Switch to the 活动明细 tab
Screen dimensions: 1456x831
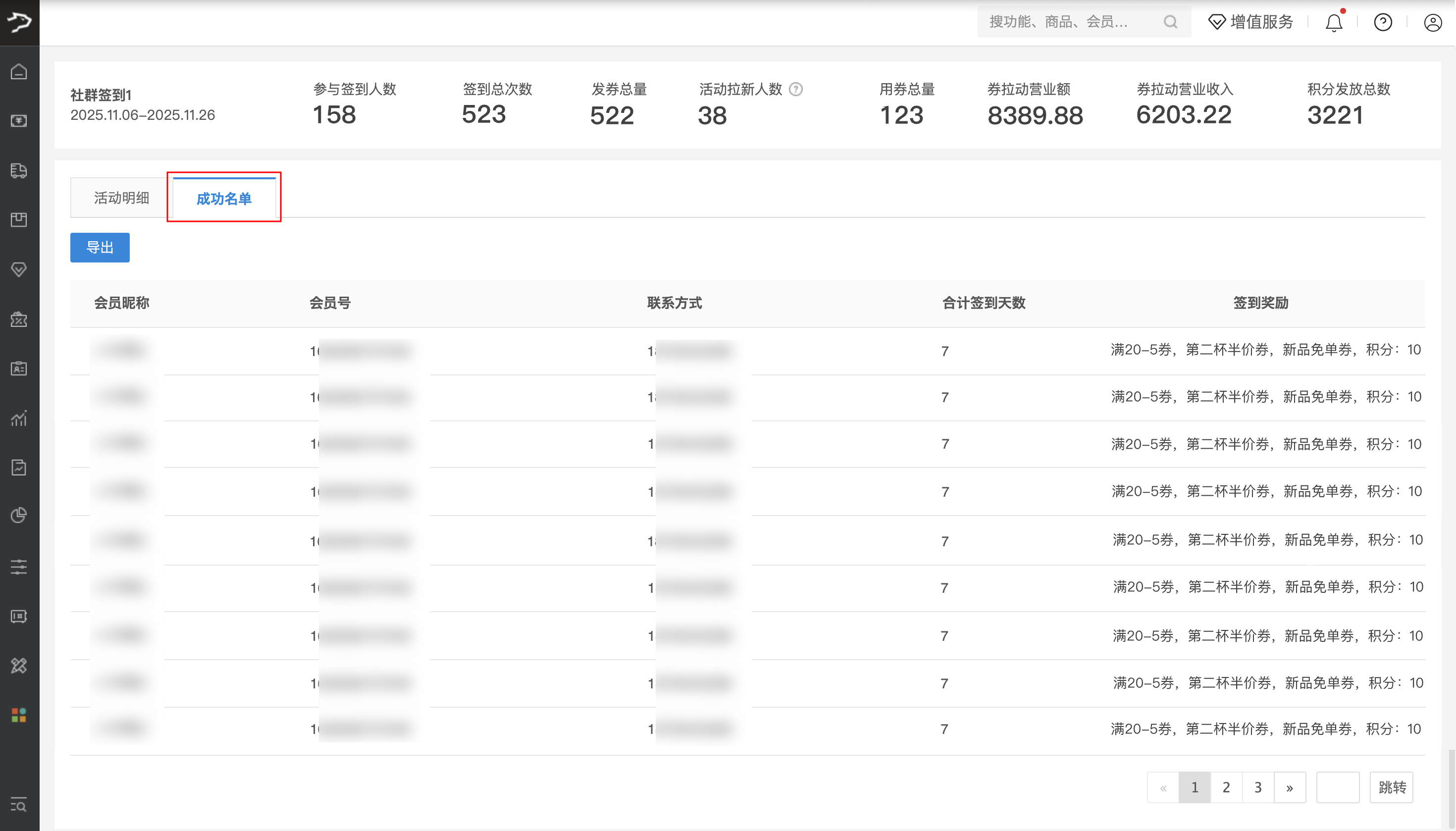[121, 198]
